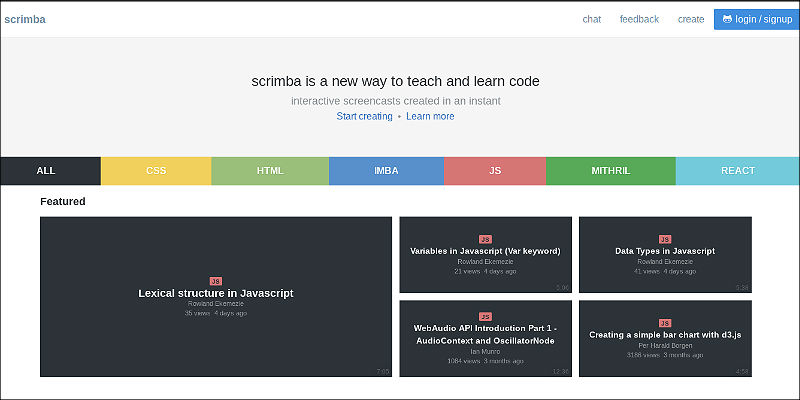The image size is (800, 400).
Task: Open the Learn more link
Action: (x=430, y=116)
